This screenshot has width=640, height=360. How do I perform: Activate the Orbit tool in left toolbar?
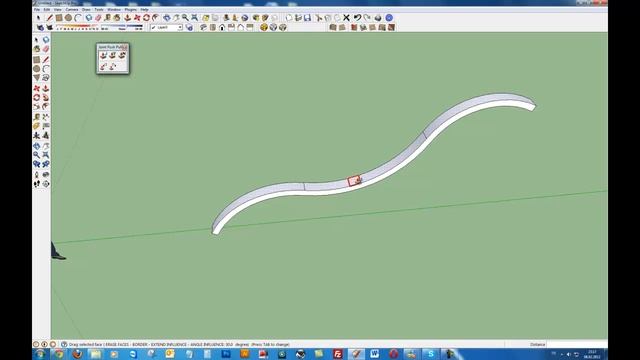coord(36,146)
